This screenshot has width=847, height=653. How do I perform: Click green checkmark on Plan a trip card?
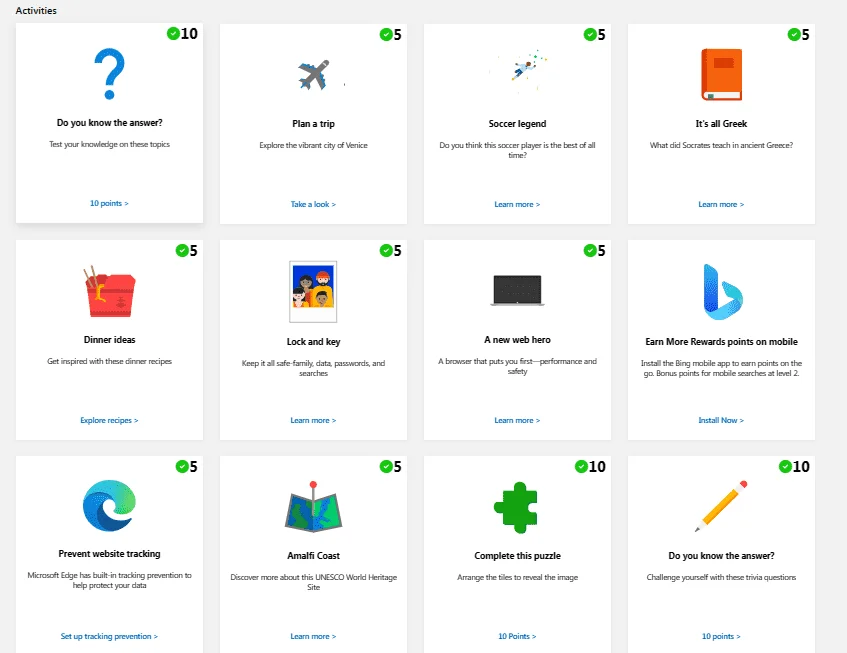386,35
